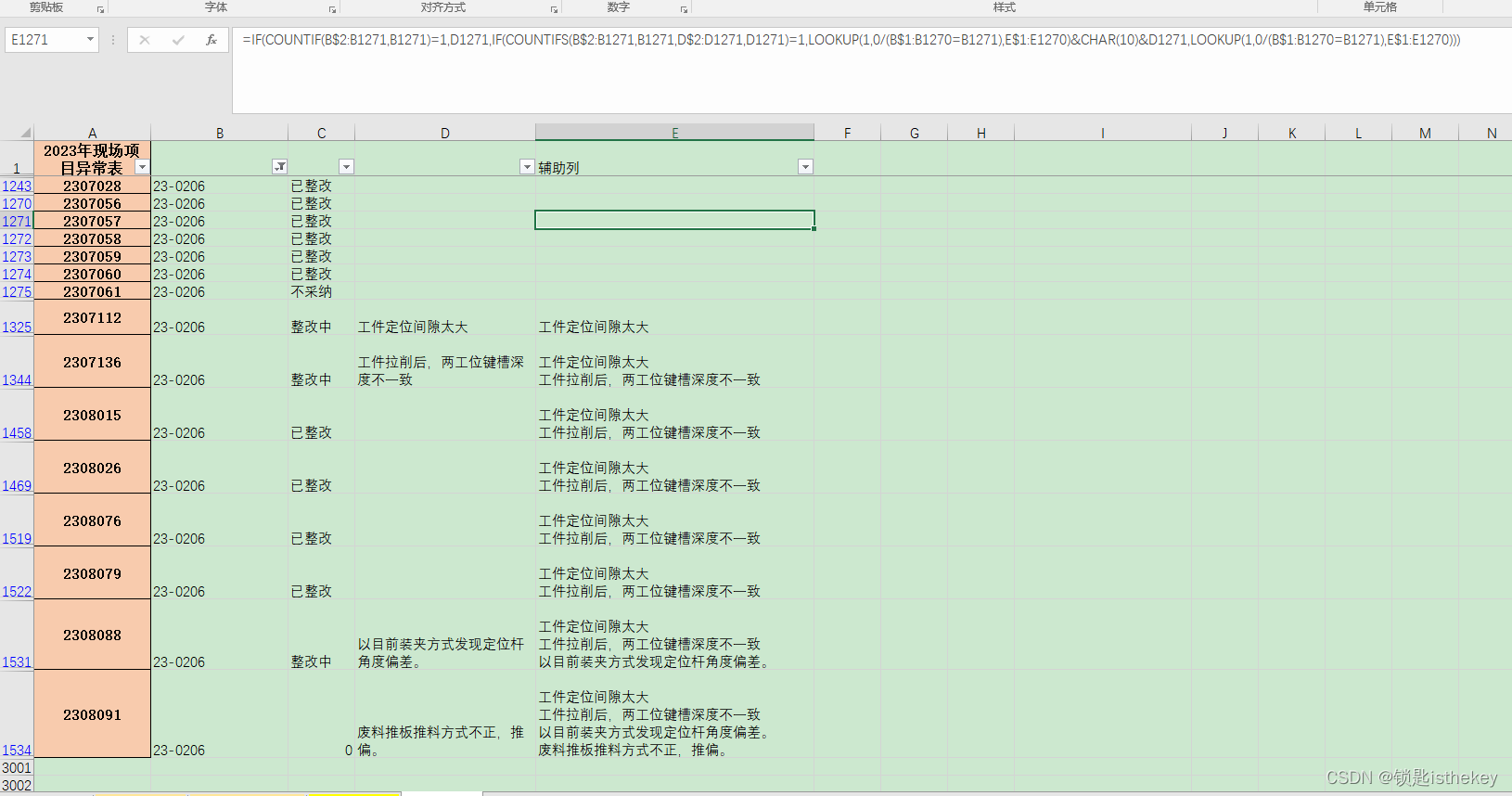1512x796 pixels.
Task: Click cell containing 2308088
Action: tap(92, 635)
